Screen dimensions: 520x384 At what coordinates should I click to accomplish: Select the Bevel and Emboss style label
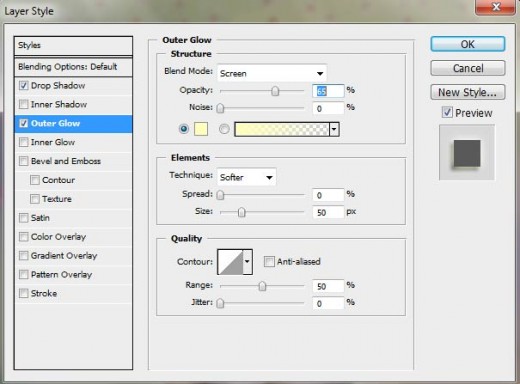(66, 161)
